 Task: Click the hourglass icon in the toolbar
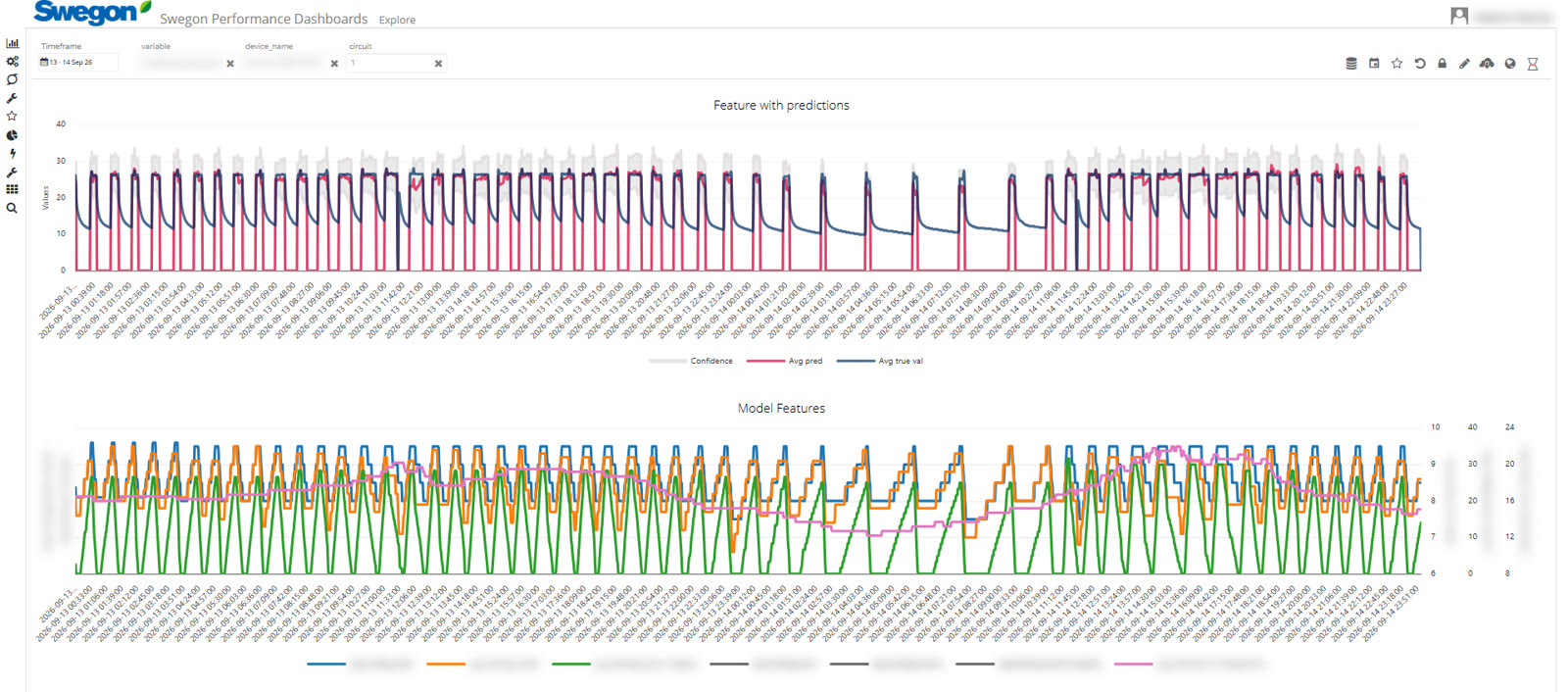[x=1533, y=64]
